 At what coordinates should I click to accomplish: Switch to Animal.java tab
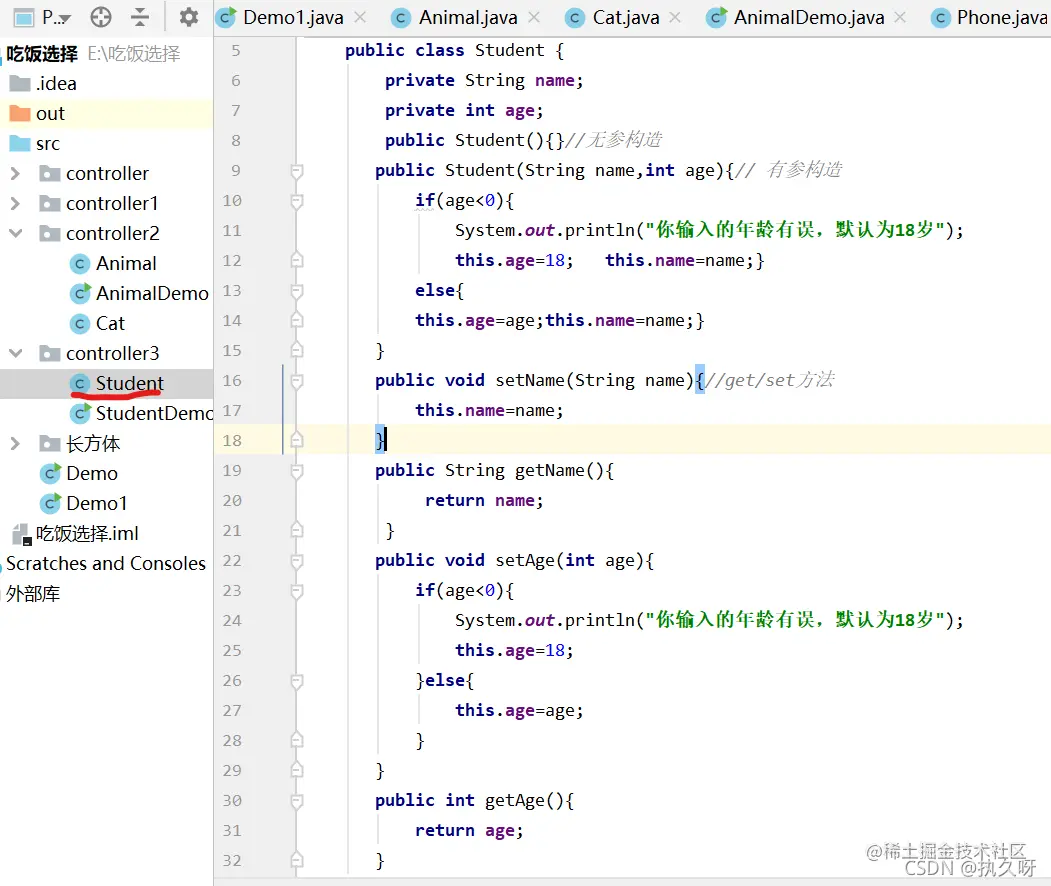pos(467,17)
